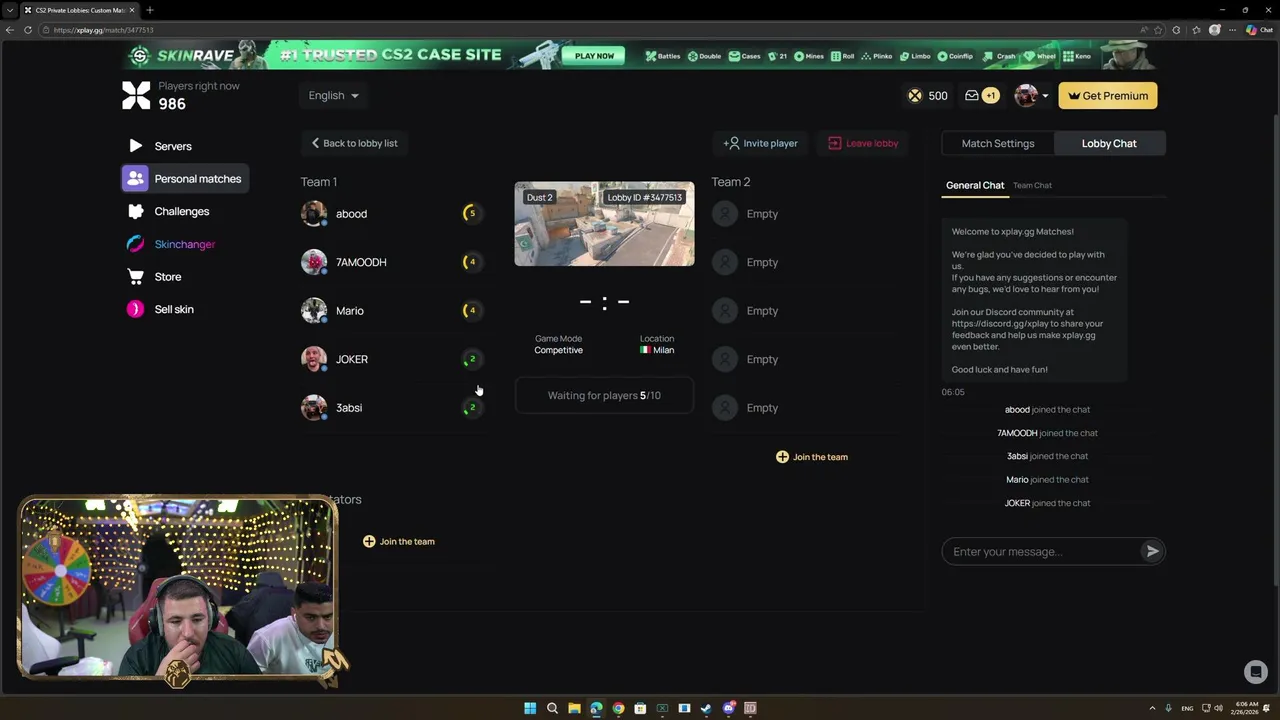Expand the English language dropdown

point(333,96)
